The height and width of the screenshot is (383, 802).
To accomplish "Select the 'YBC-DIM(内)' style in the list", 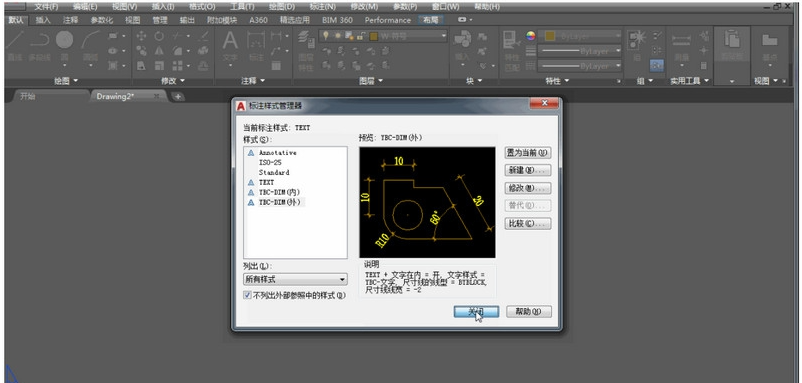I will (279, 192).
